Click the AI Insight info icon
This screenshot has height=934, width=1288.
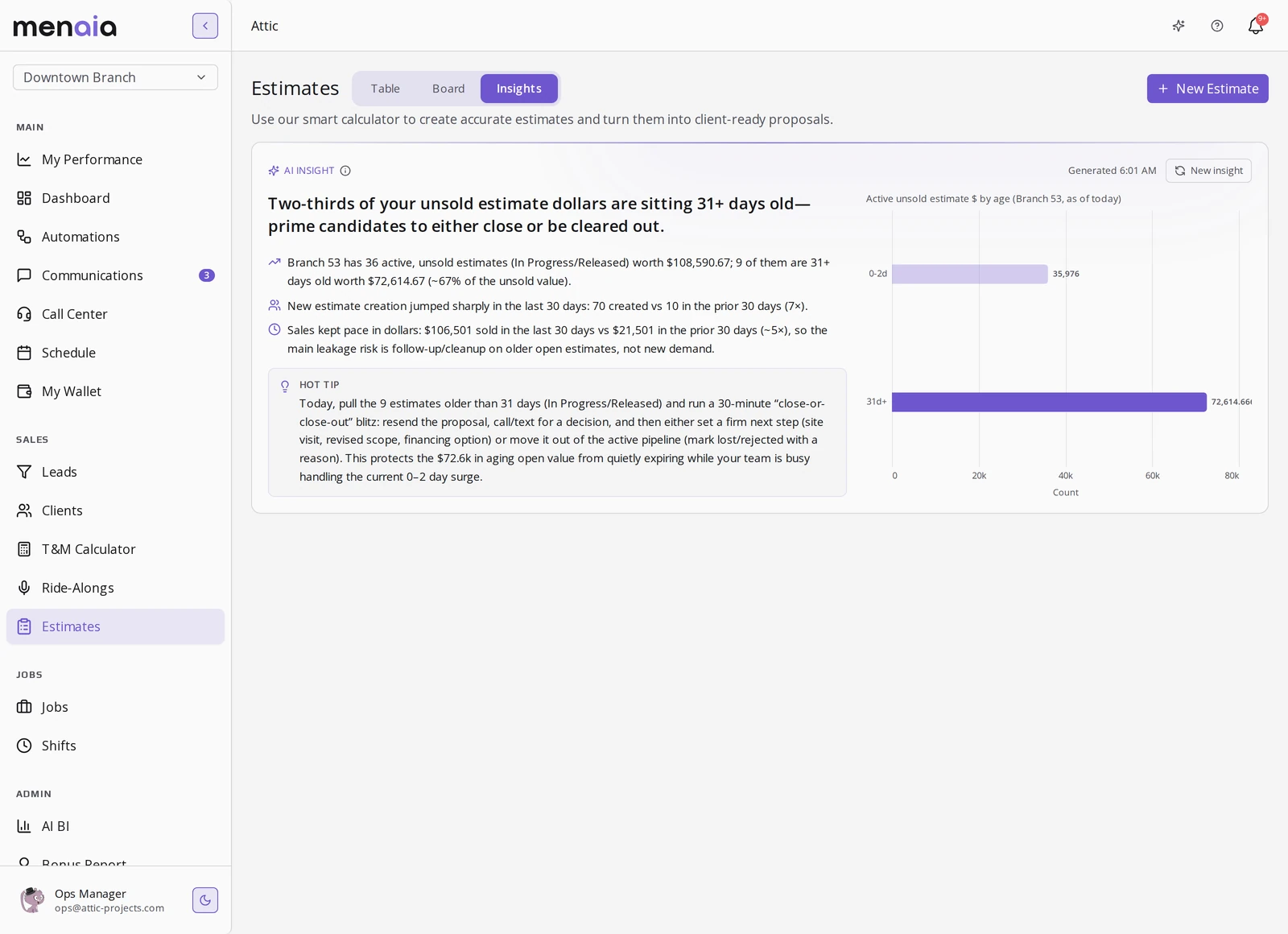345,171
